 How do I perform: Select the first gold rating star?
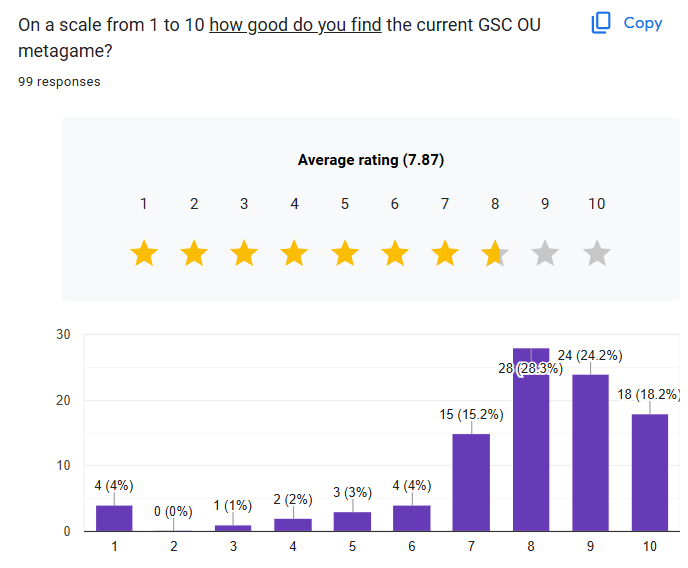[x=144, y=253]
